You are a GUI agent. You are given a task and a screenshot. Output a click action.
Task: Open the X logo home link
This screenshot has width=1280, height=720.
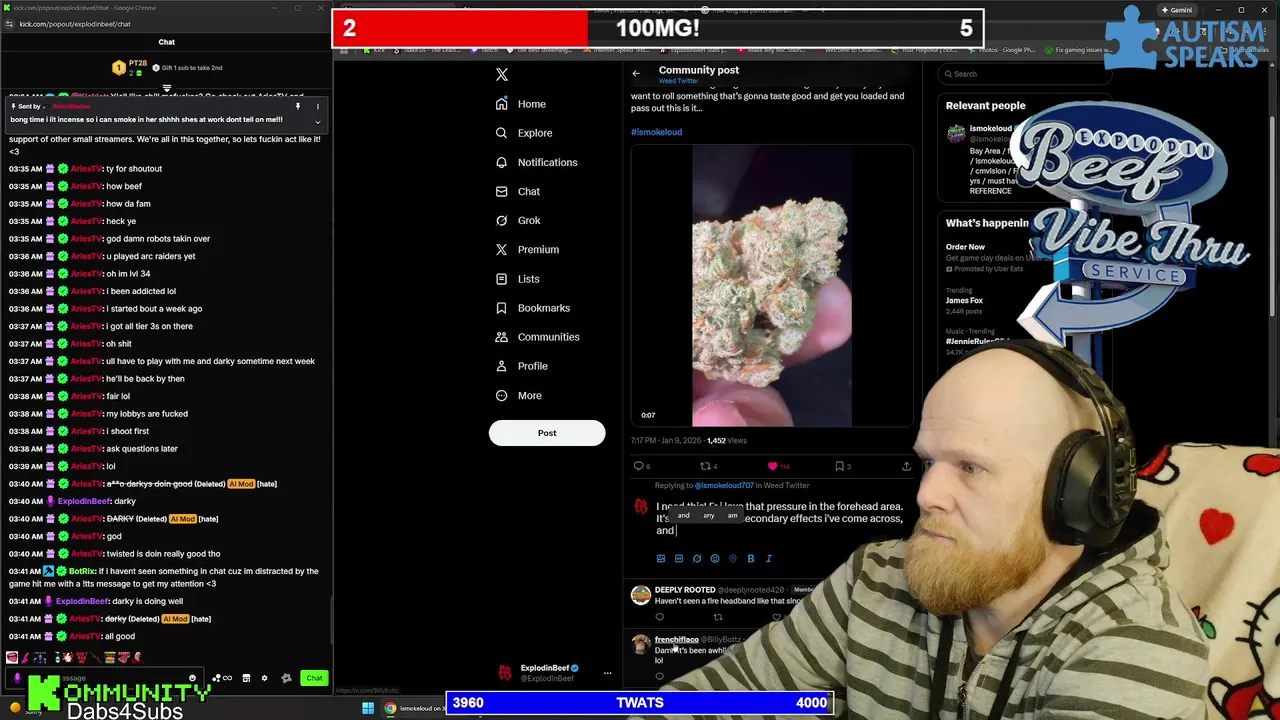(502, 75)
